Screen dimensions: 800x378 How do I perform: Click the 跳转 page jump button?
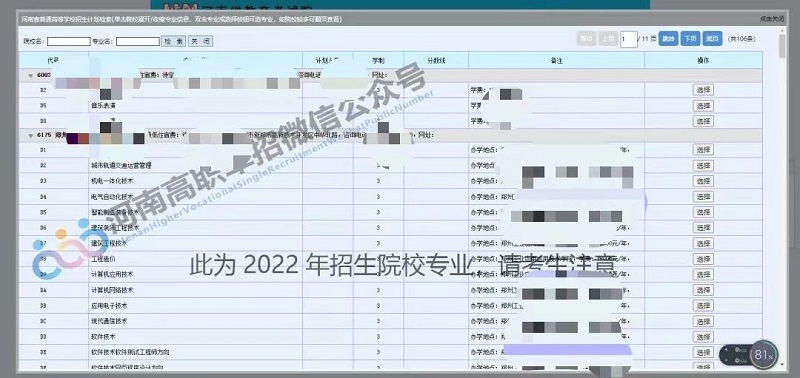click(668, 39)
